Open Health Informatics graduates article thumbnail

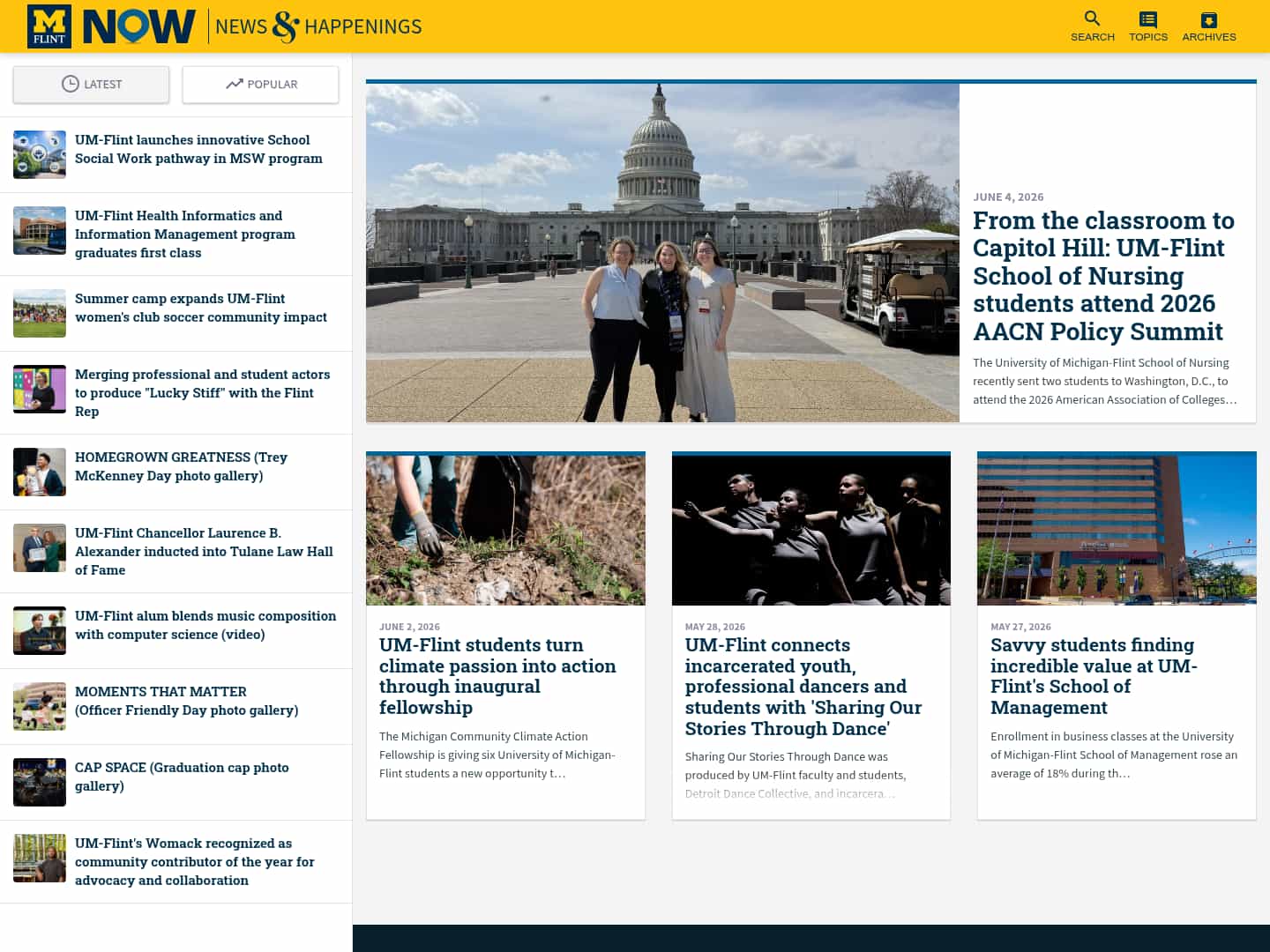(x=40, y=230)
